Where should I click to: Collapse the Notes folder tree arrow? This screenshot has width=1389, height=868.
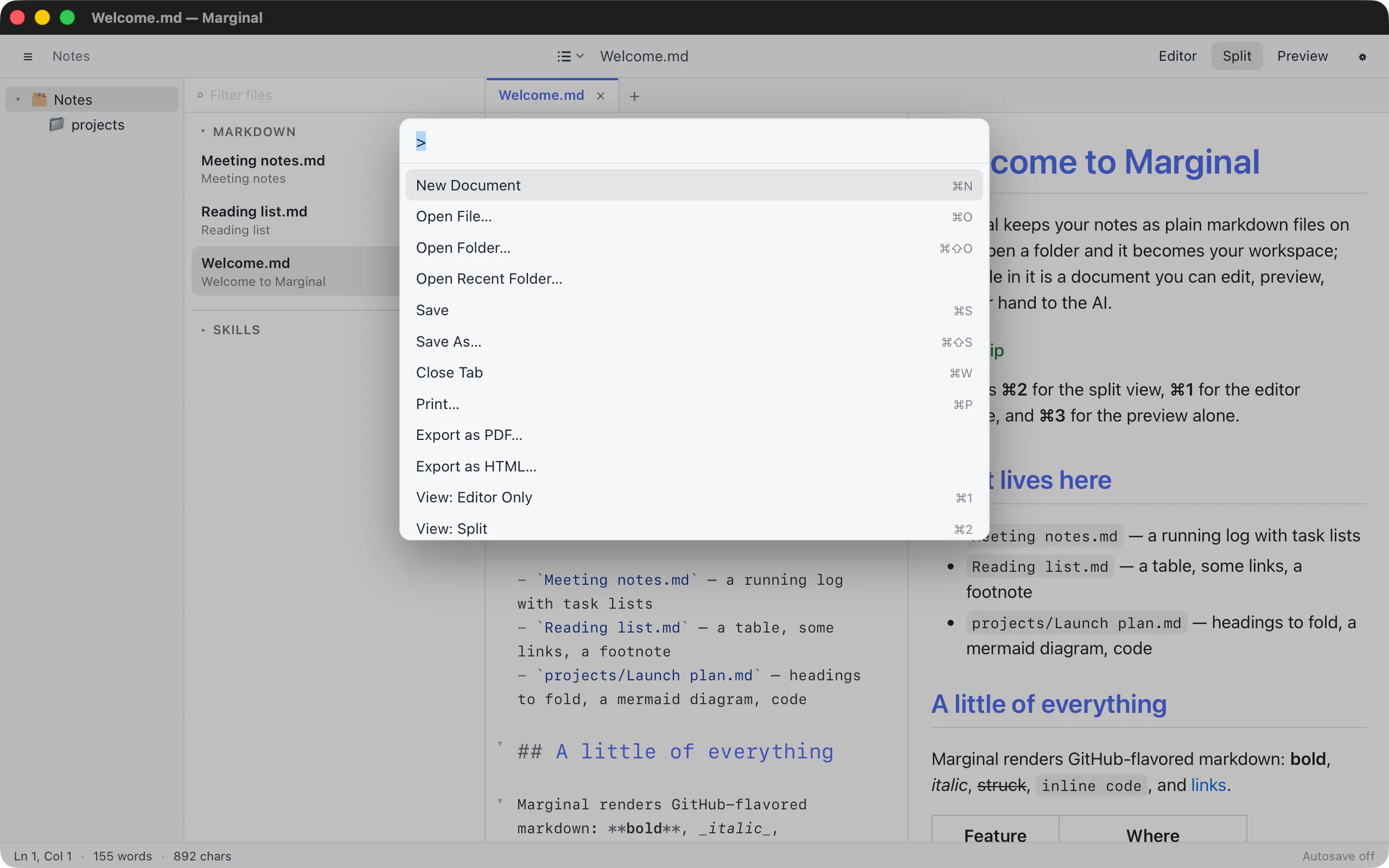pyautogui.click(x=18, y=100)
